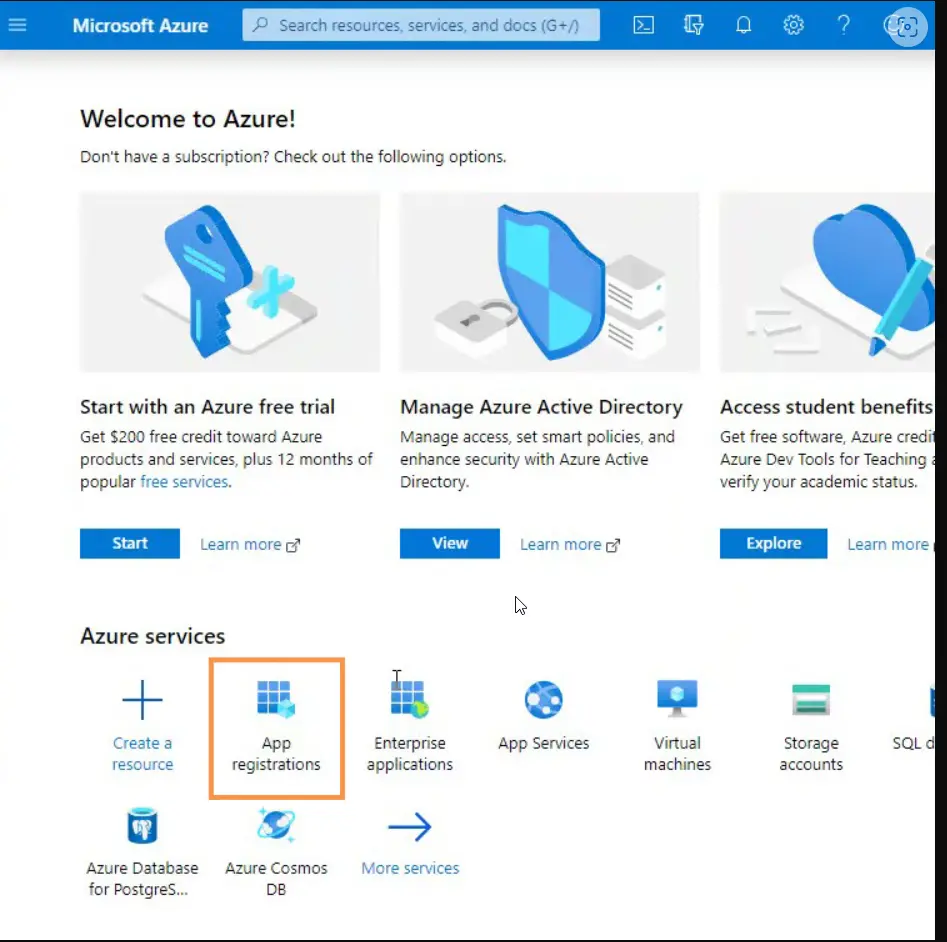Click the Start free trial button

pyautogui.click(x=130, y=543)
